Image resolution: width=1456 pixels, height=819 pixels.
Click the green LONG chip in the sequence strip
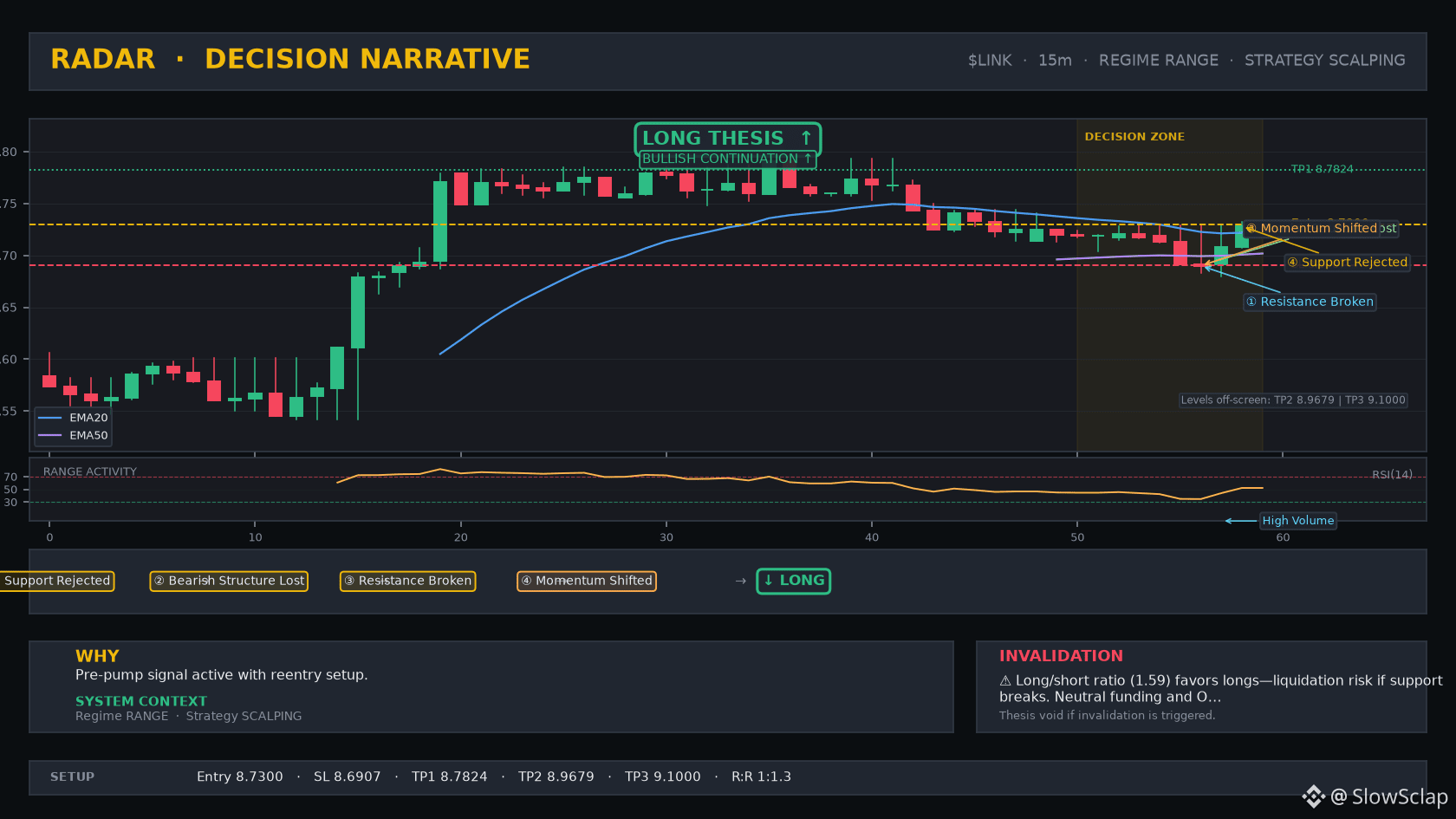click(793, 581)
